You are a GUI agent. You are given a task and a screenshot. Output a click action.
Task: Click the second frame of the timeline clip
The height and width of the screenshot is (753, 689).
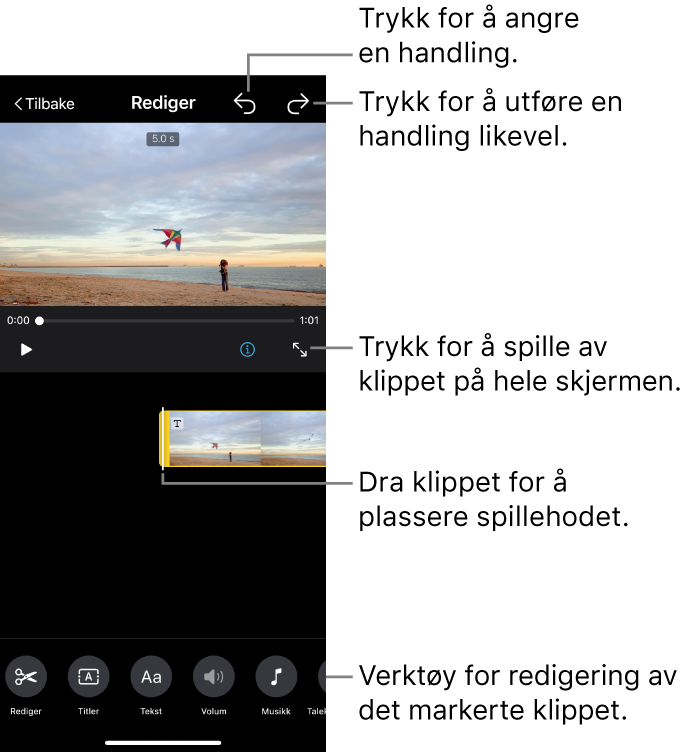point(293,438)
